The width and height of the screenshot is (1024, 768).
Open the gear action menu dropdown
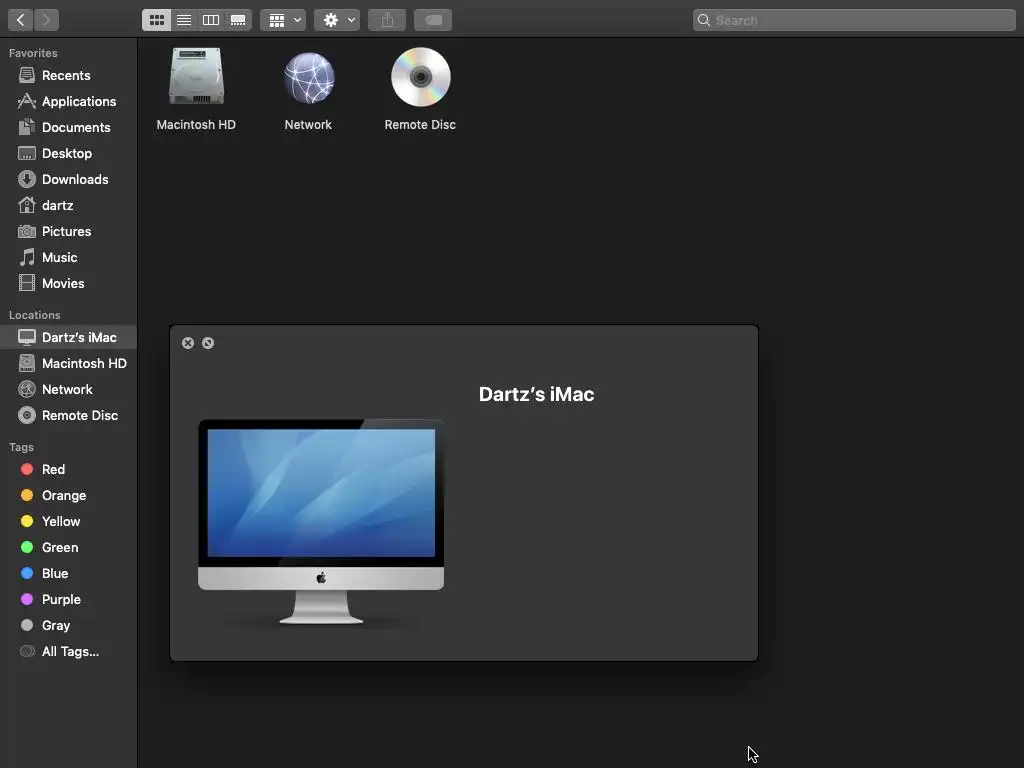pyautogui.click(x=337, y=20)
